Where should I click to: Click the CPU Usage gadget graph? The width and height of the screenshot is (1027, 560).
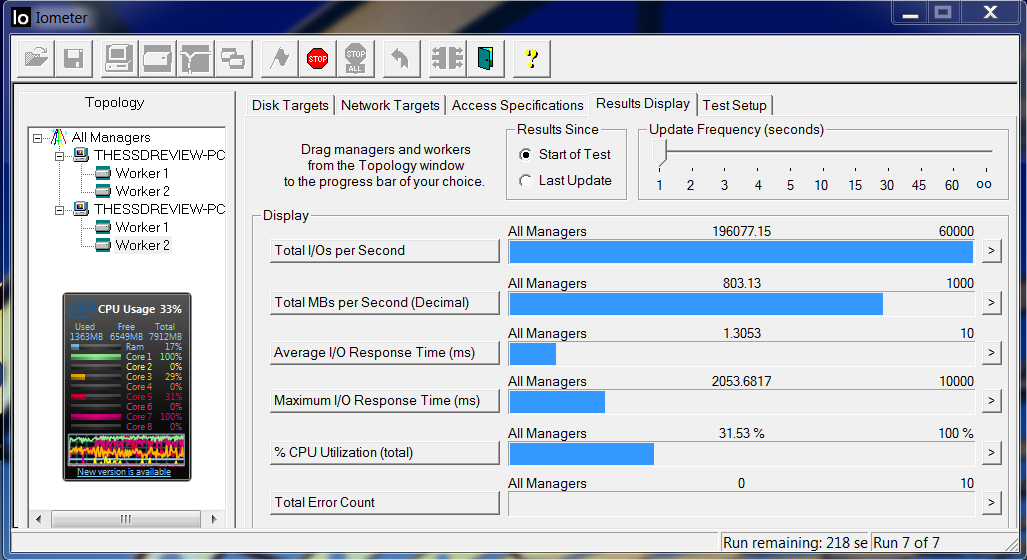pyautogui.click(x=126, y=449)
